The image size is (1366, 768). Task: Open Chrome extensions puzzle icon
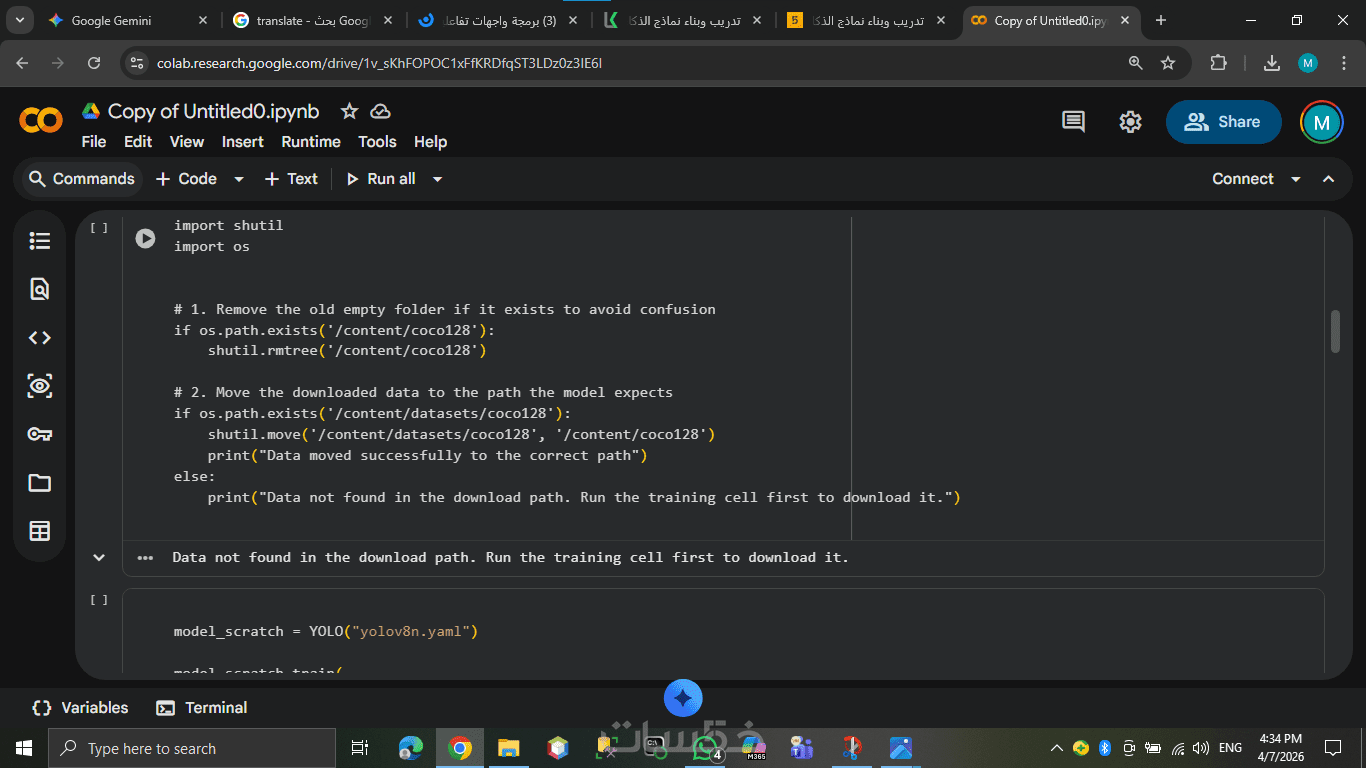(x=1218, y=63)
